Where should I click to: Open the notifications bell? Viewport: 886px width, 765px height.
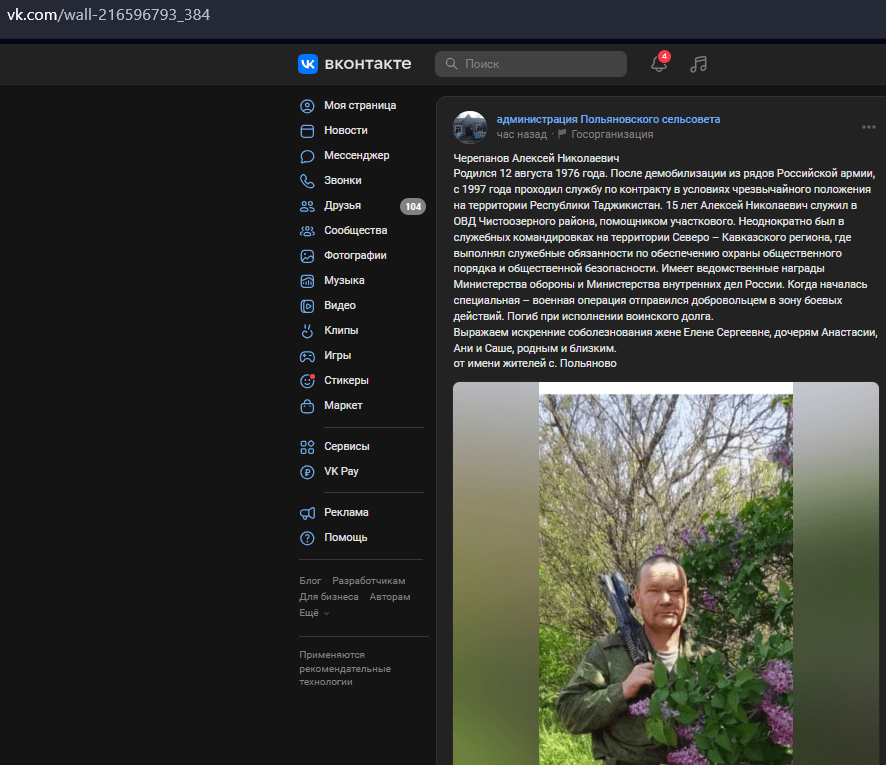click(x=659, y=63)
